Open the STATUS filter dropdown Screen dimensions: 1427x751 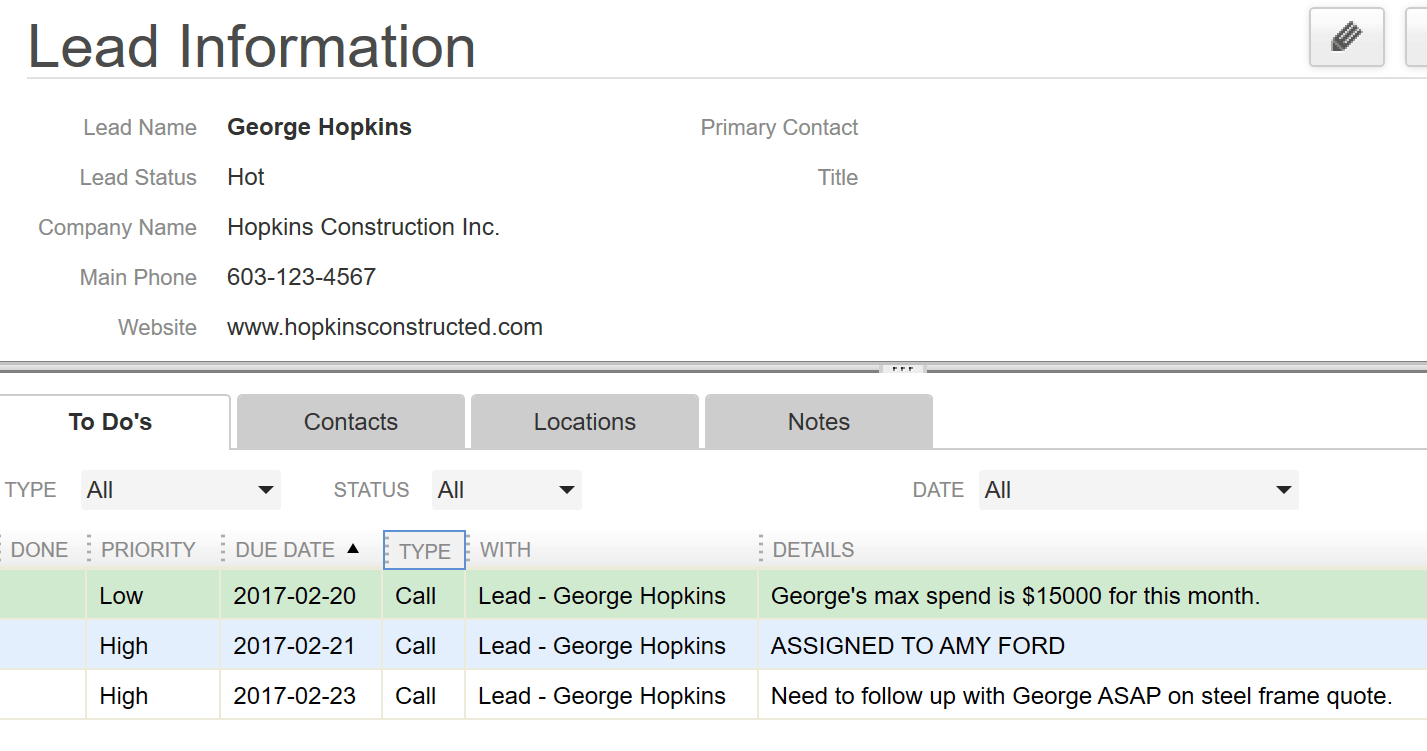pyautogui.click(x=506, y=489)
